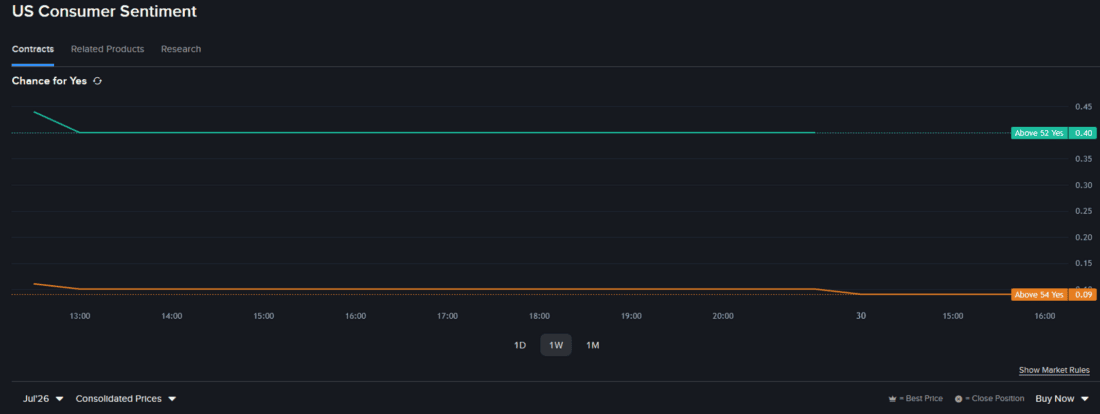The height and width of the screenshot is (414, 1100).
Task: Click the 19:00 time axis label
Action: point(631,316)
